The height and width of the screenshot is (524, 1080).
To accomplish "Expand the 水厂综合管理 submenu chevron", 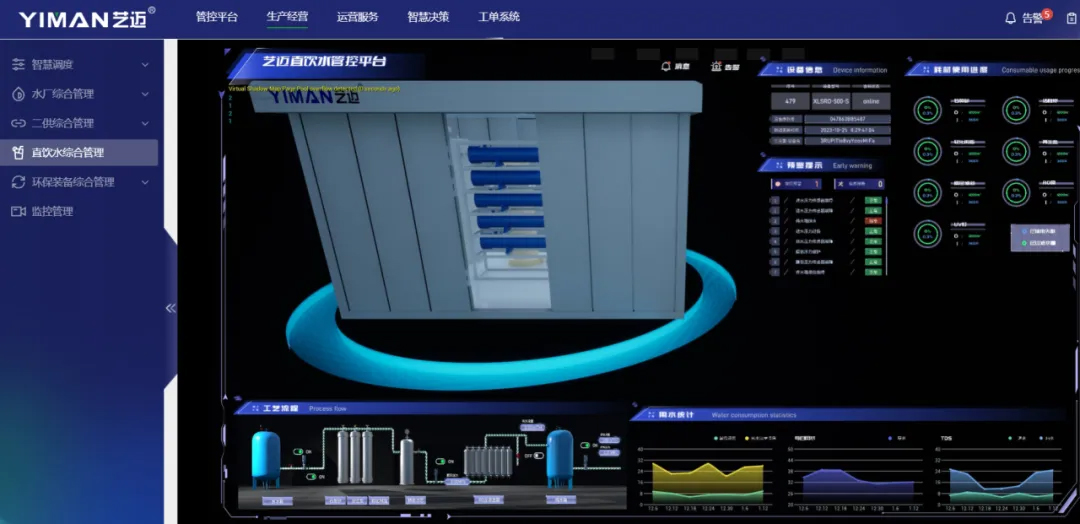I will tap(145, 94).
